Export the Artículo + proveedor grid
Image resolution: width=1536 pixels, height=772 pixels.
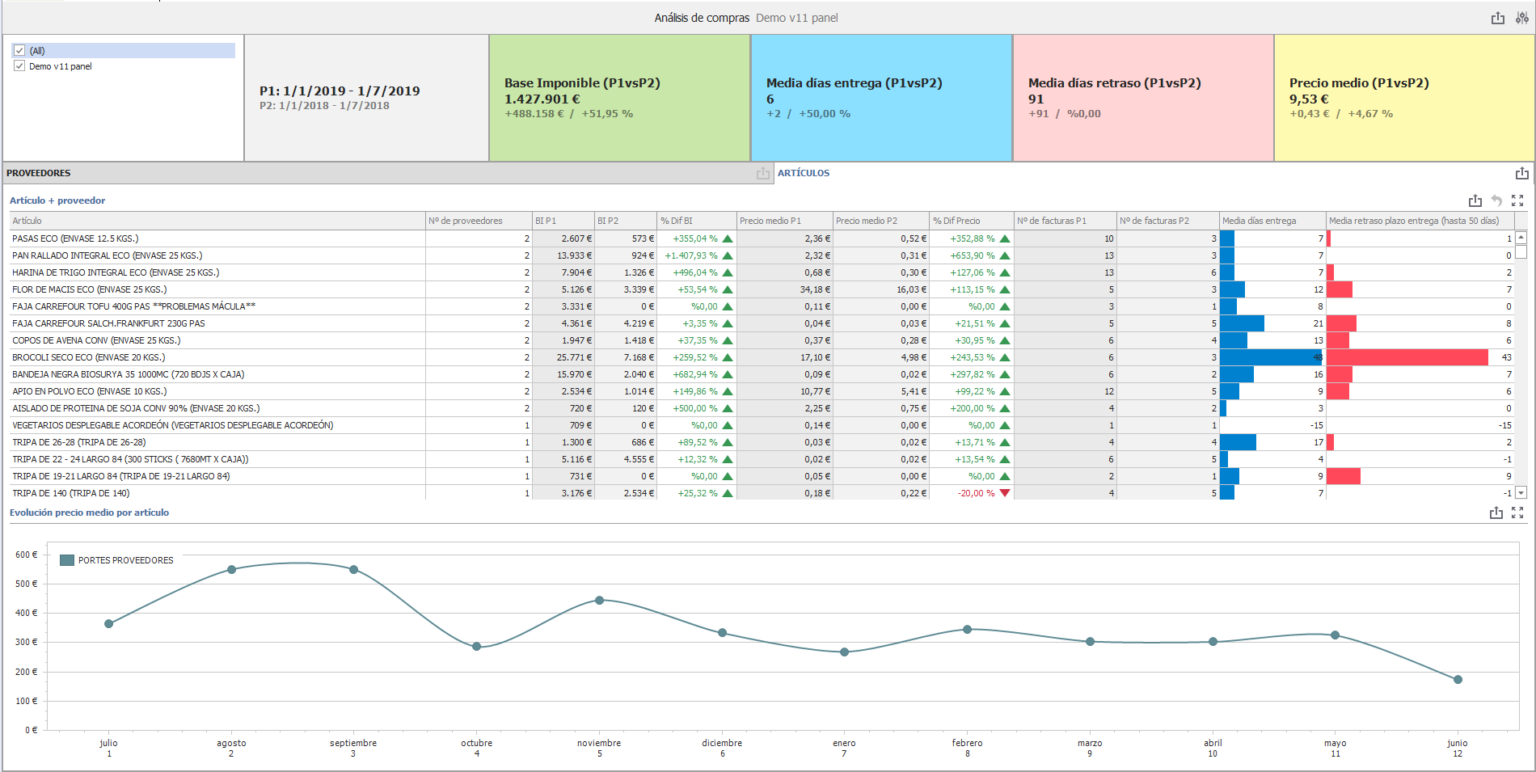(x=1474, y=200)
